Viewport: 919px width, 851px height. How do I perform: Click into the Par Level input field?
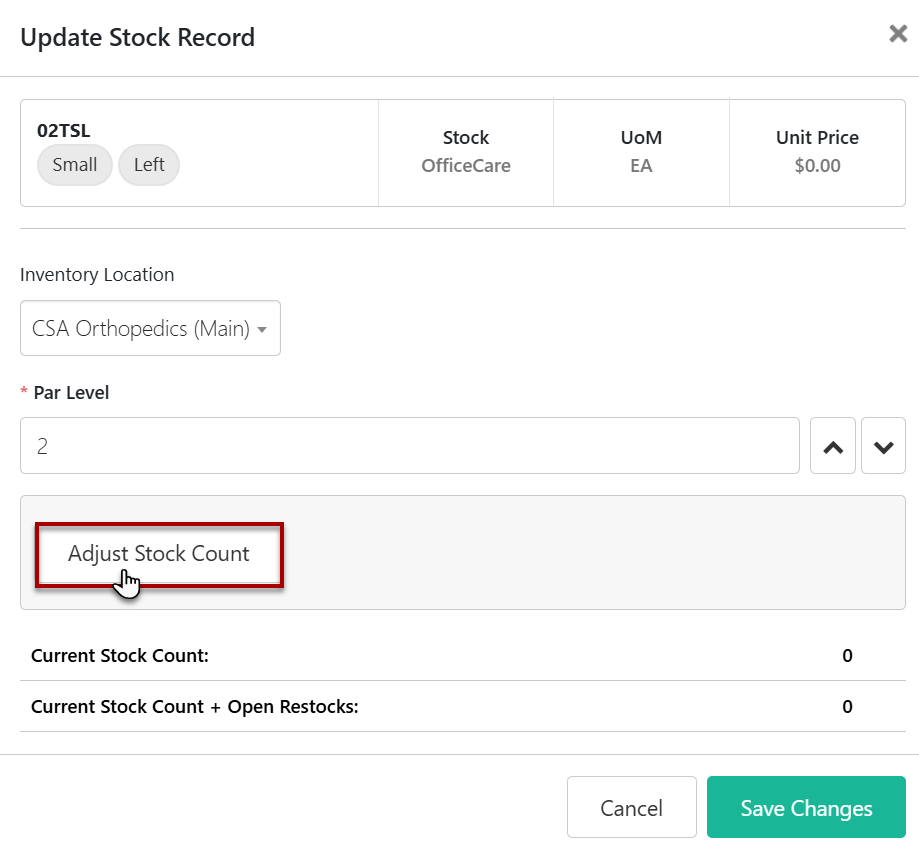click(409, 446)
